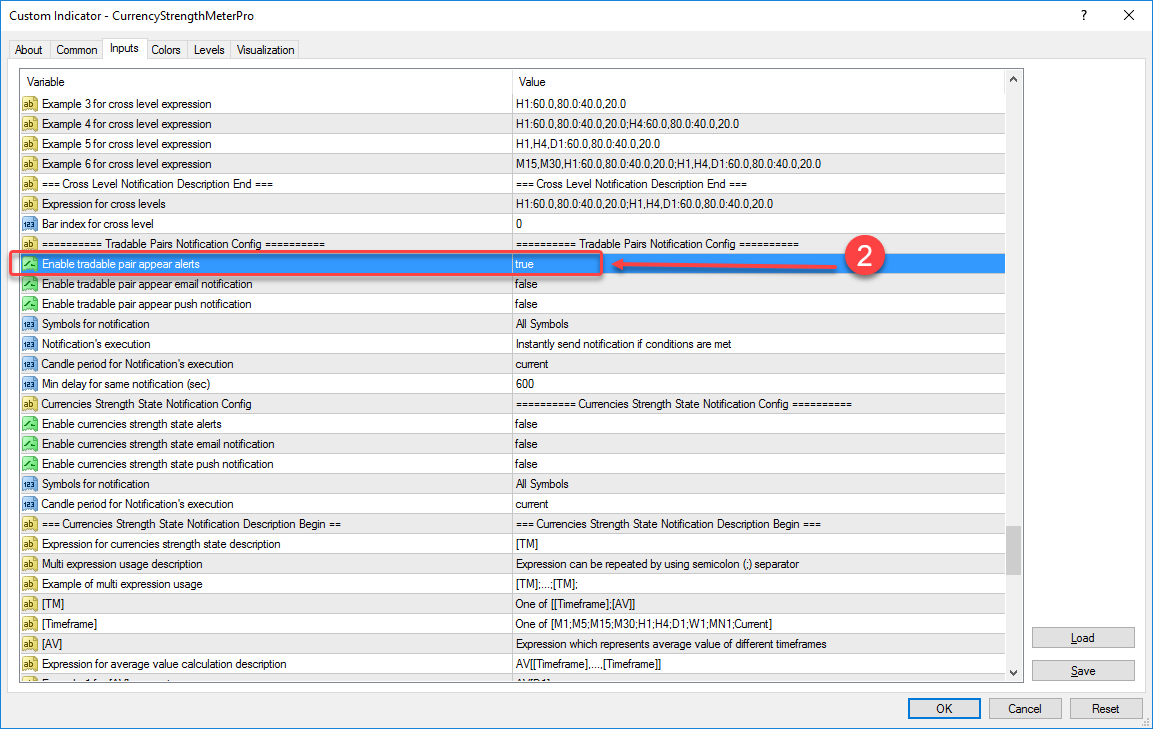The width and height of the screenshot is (1153, 729).
Task: Switch to the Common tab
Action: click(x=76, y=50)
